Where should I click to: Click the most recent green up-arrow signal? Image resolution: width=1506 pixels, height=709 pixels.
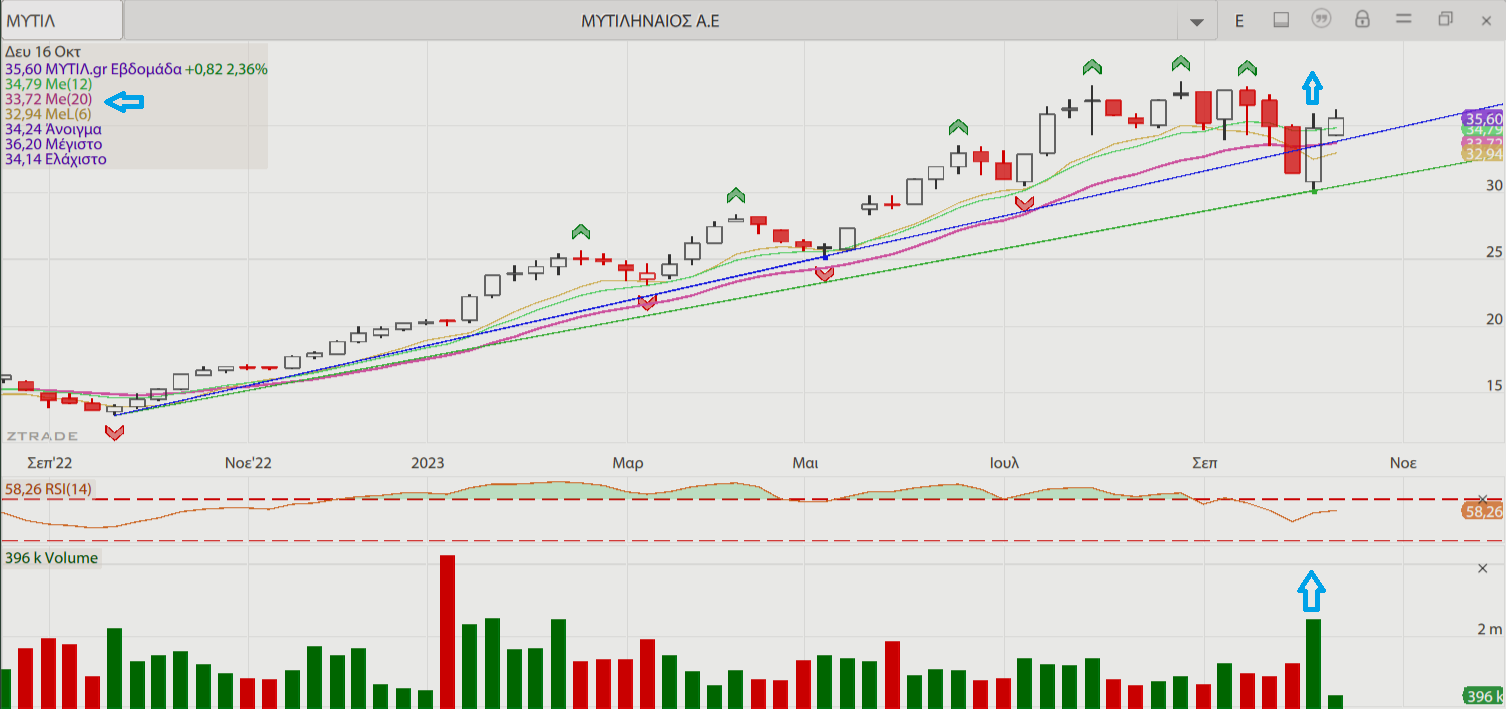point(1247,68)
